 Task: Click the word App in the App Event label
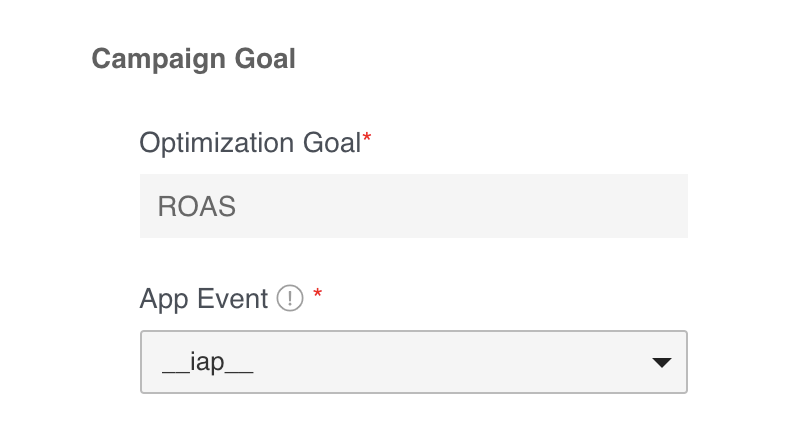[x=164, y=299]
